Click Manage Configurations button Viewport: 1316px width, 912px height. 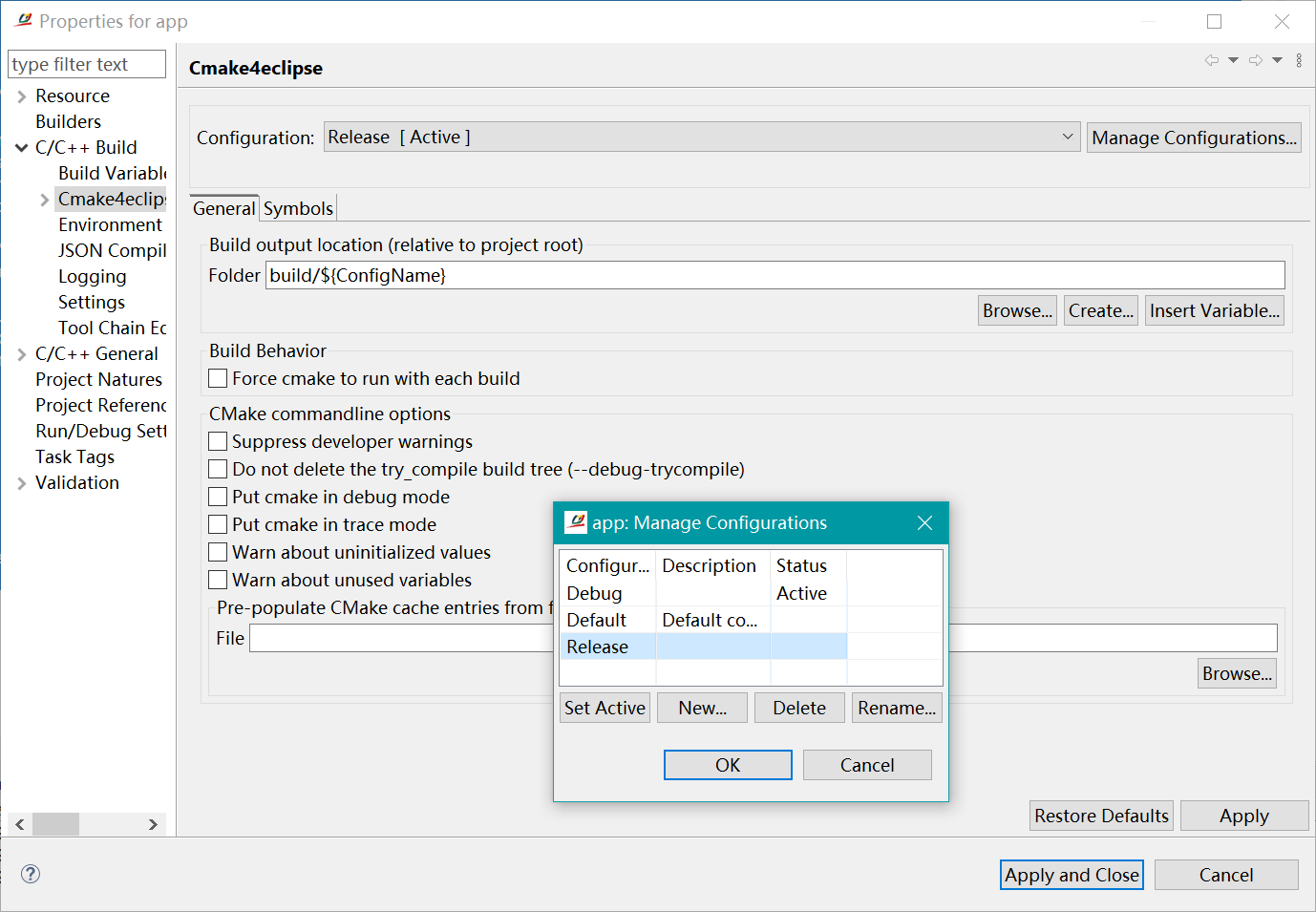coord(1194,138)
